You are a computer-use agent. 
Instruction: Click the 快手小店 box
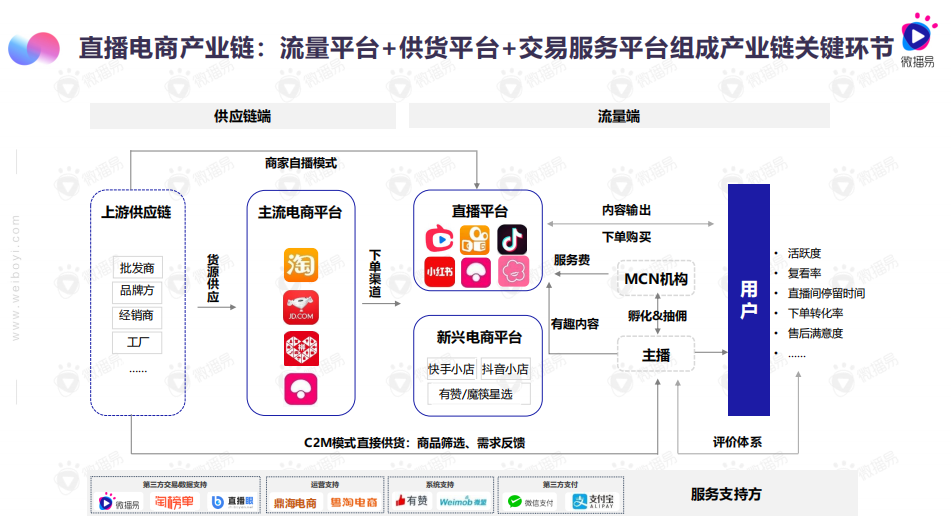(451, 369)
